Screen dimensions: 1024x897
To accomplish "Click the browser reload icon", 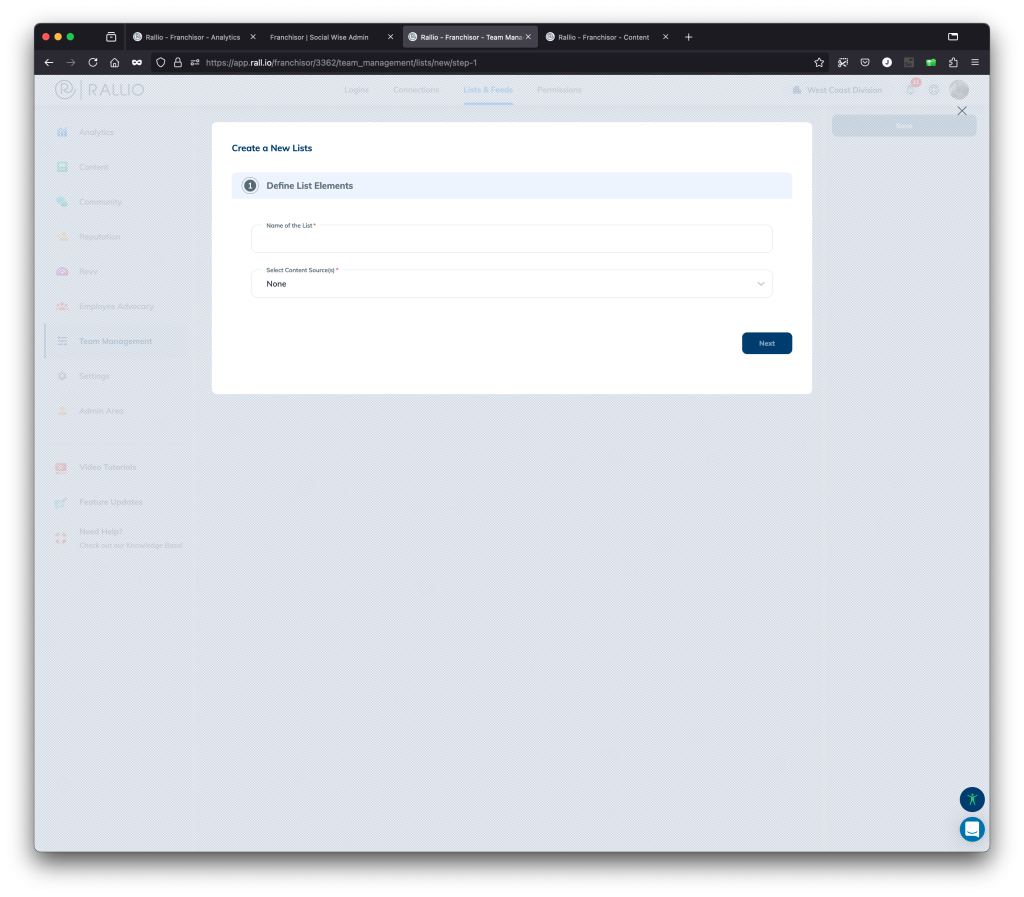I will (x=93, y=62).
